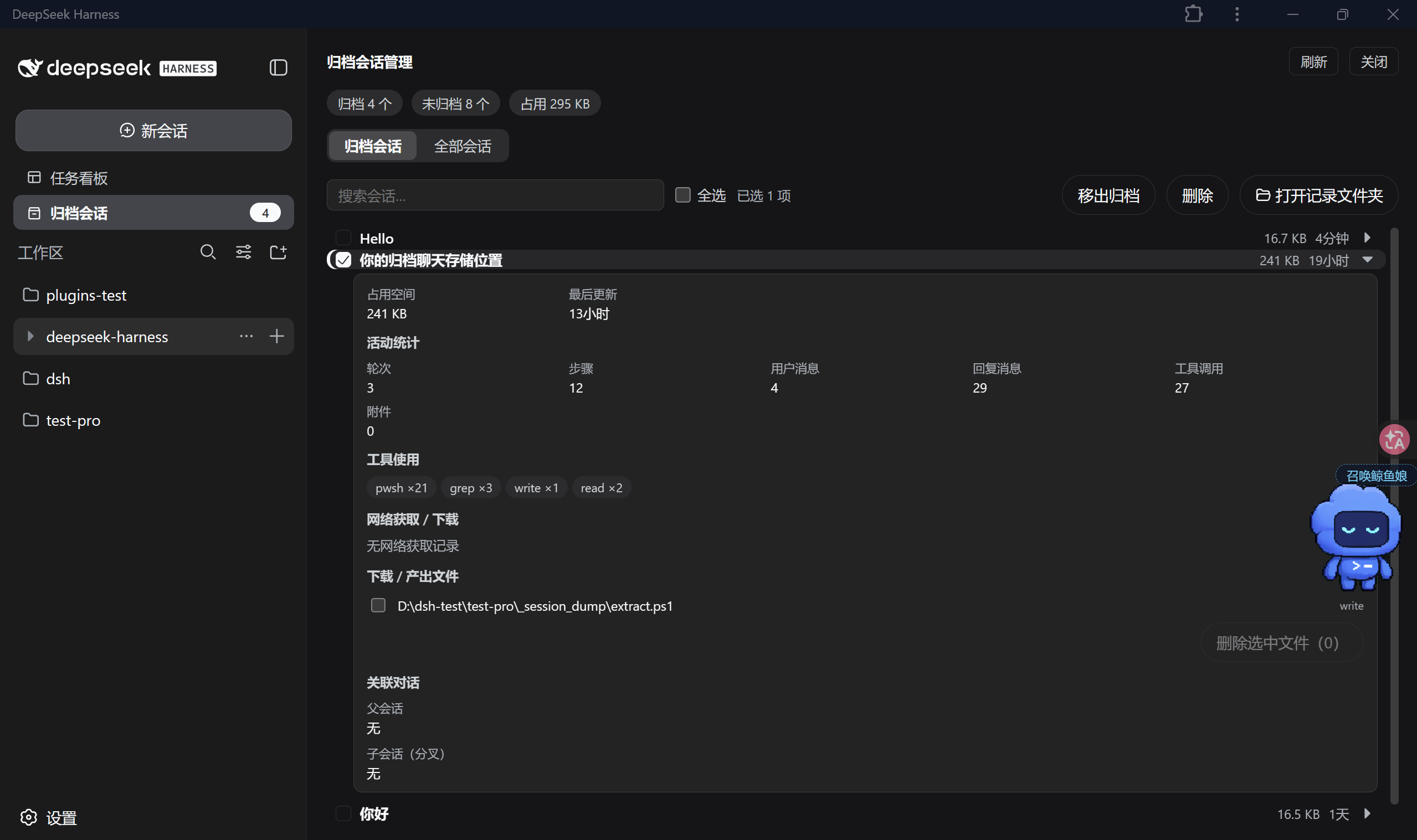Click the test-pro folder icon
The image size is (1417, 840).
point(30,420)
